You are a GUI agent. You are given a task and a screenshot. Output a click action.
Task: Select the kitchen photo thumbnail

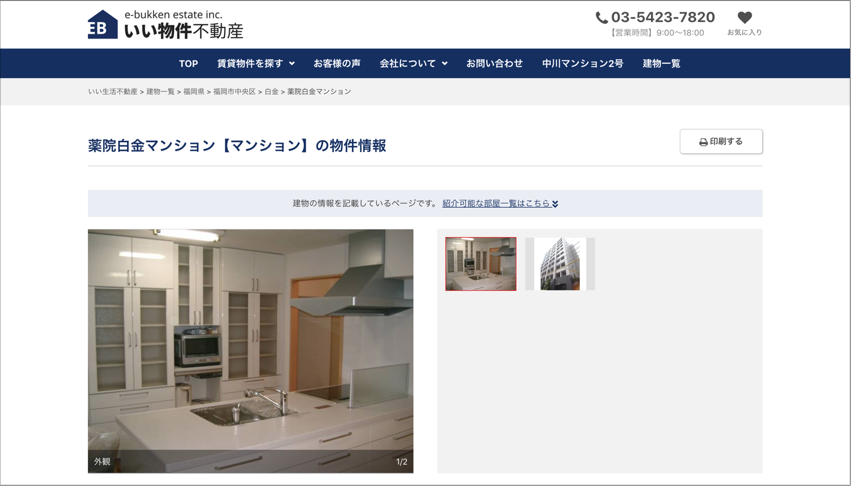coord(481,264)
